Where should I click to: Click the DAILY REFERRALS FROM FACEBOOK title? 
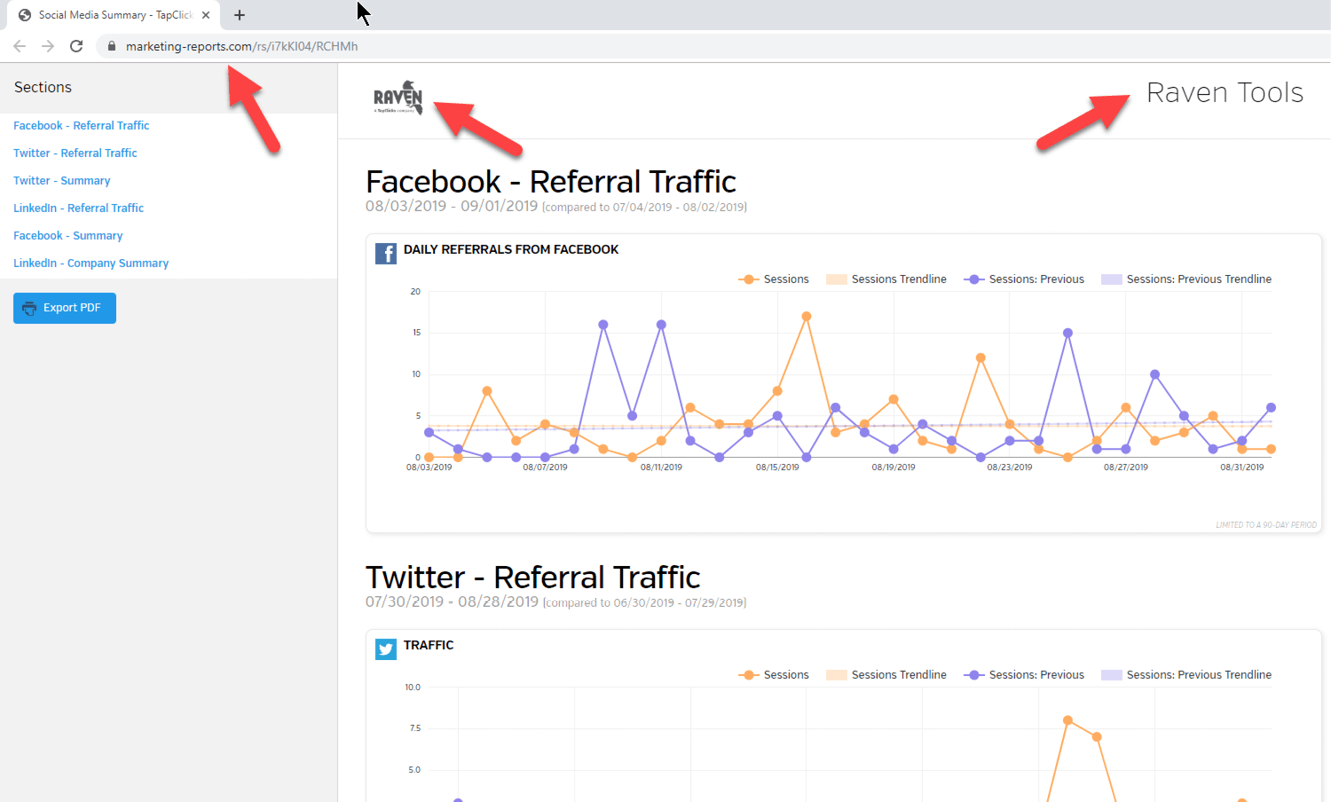[x=511, y=249]
